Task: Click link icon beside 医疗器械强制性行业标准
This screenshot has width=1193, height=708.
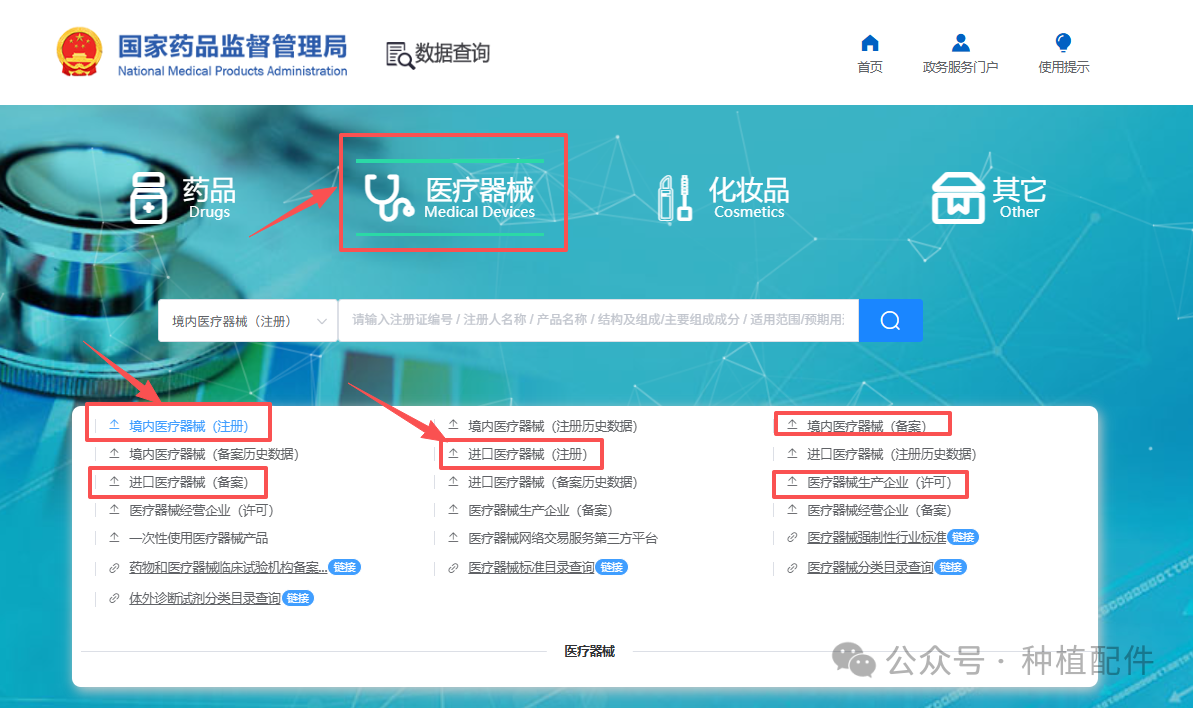Action: 792,538
